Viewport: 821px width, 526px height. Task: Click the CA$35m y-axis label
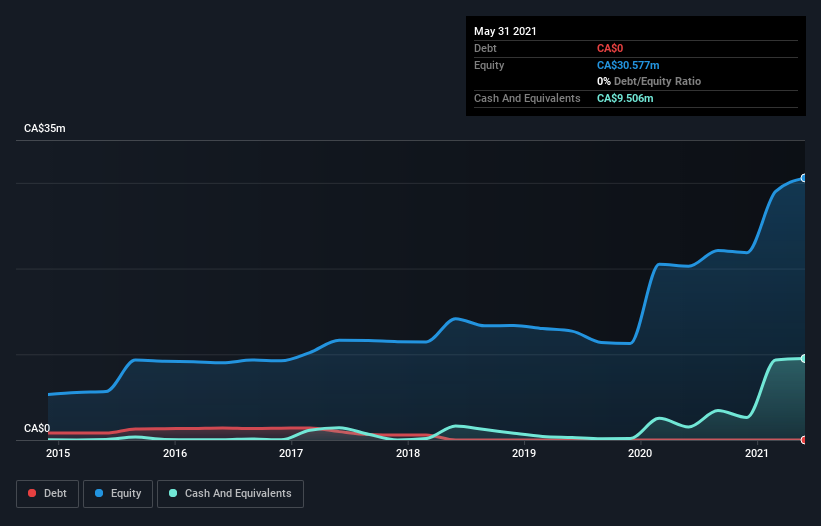tap(45, 128)
